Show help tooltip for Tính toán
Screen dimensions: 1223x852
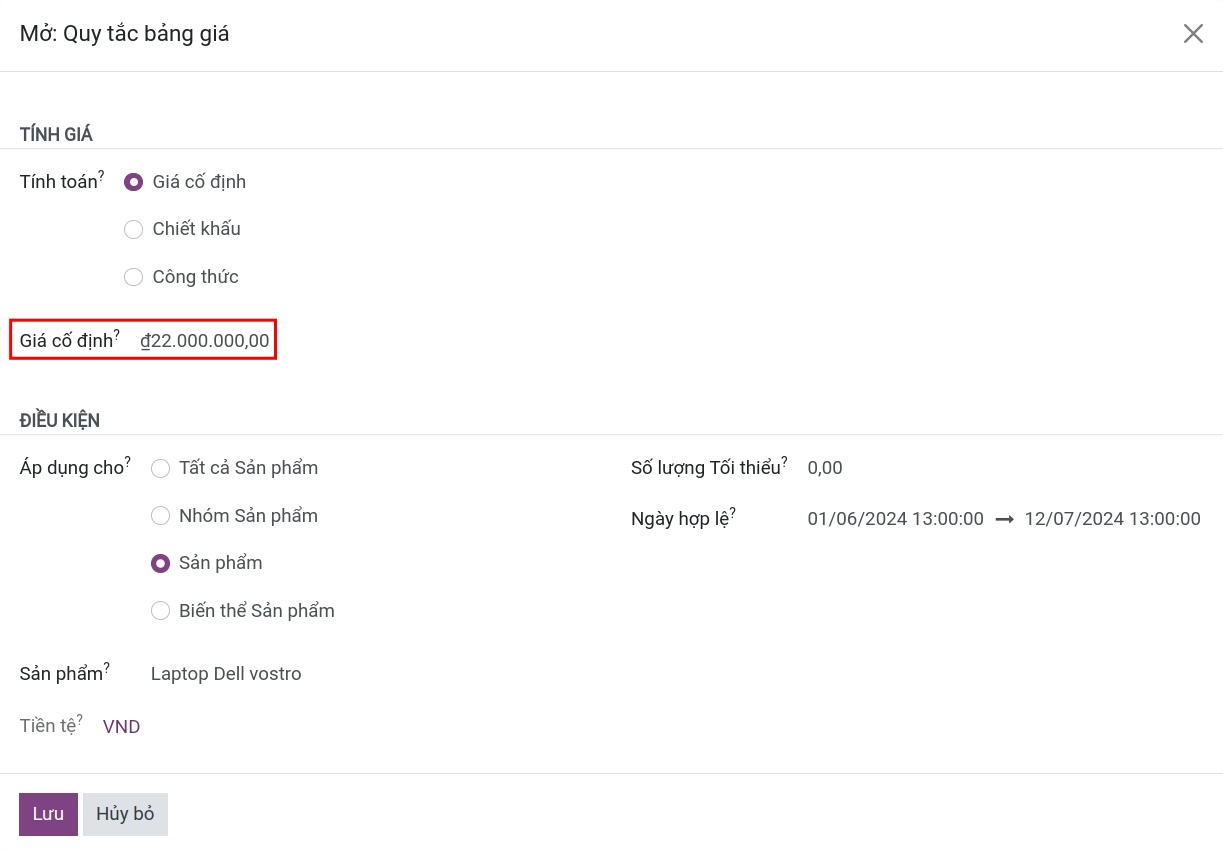[x=101, y=174]
